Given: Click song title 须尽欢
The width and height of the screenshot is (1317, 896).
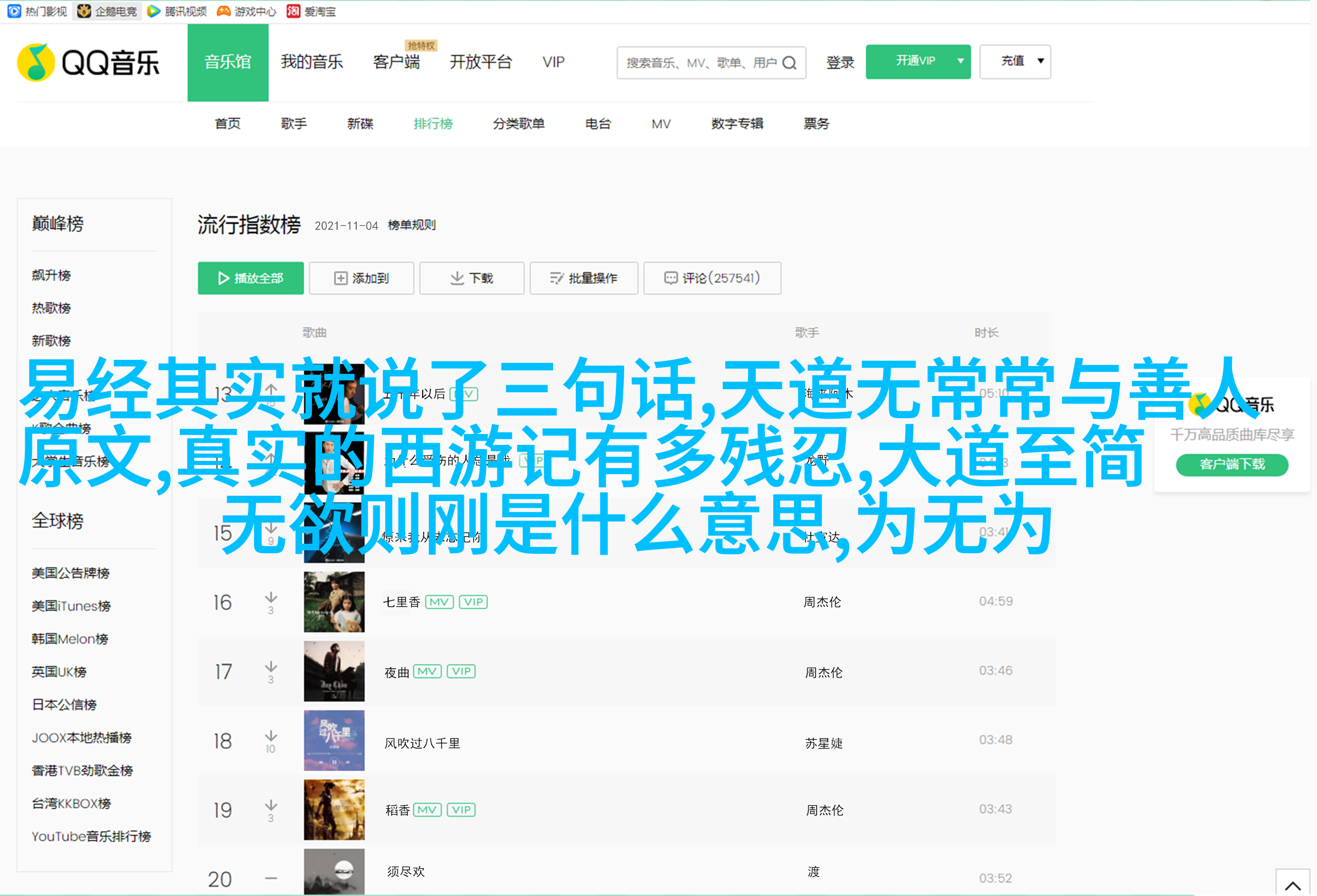Looking at the screenshot, I should point(406,871).
